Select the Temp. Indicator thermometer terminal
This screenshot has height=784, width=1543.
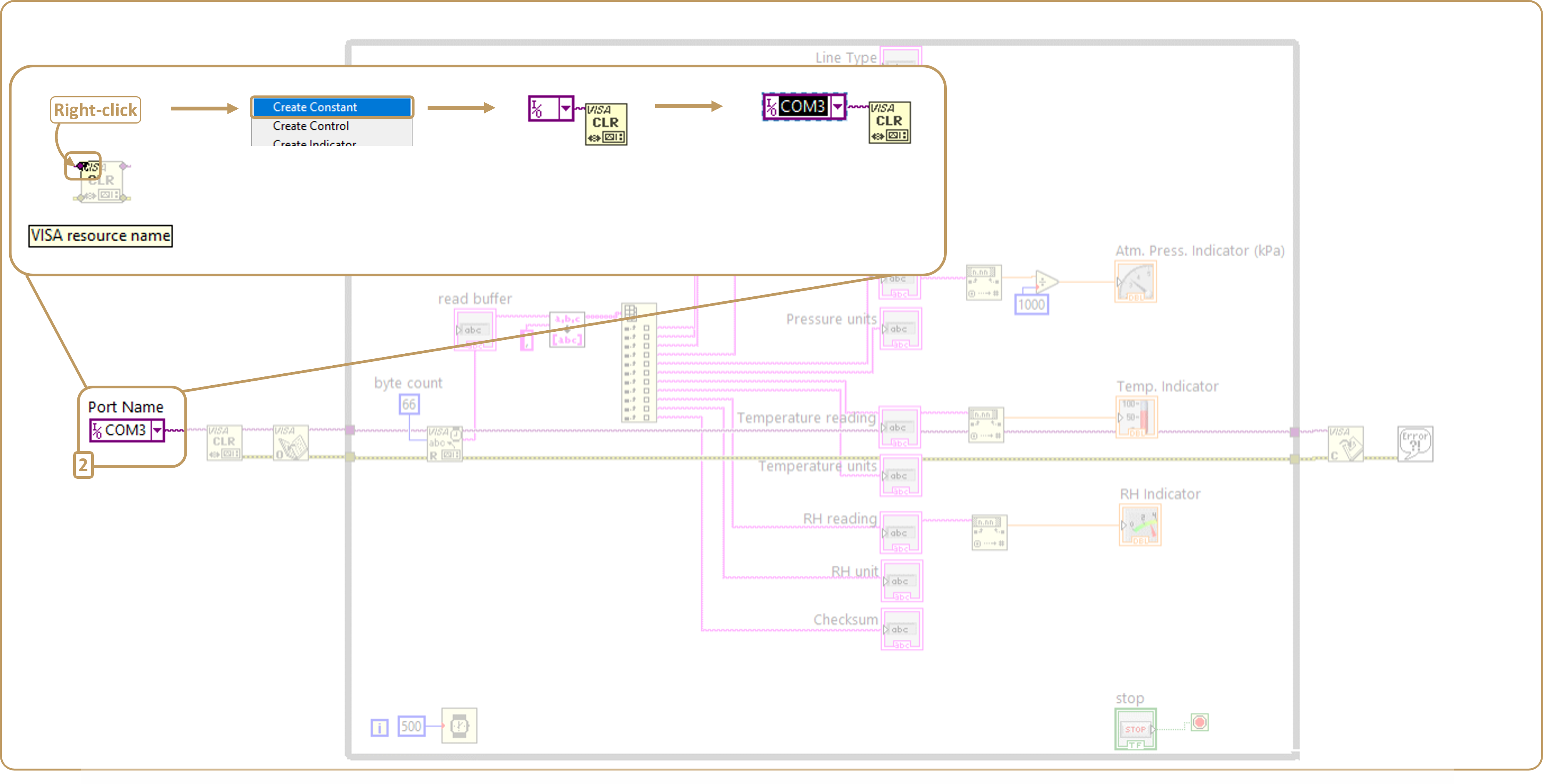(x=1137, y=418)
